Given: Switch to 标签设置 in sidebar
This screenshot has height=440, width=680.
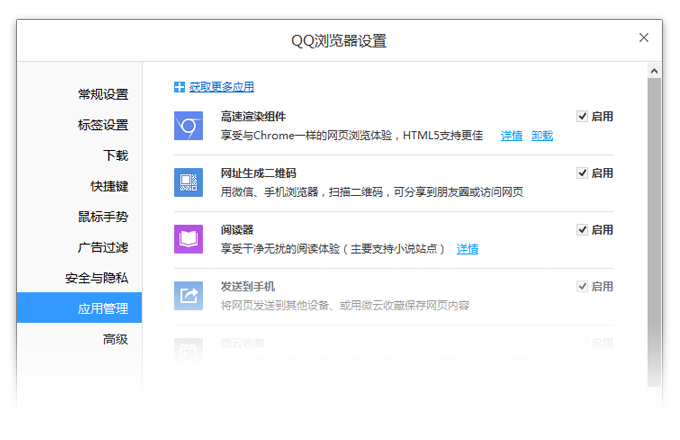Looking at the screenshot, I should pos(103,125).
